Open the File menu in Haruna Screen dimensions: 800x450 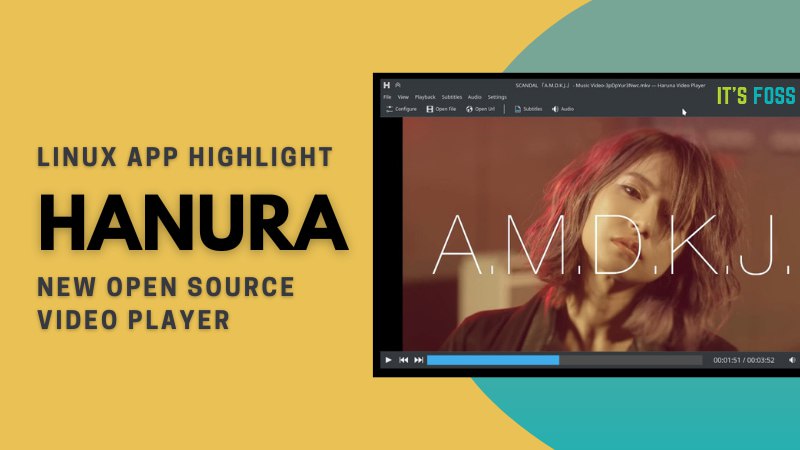(387, 97)
